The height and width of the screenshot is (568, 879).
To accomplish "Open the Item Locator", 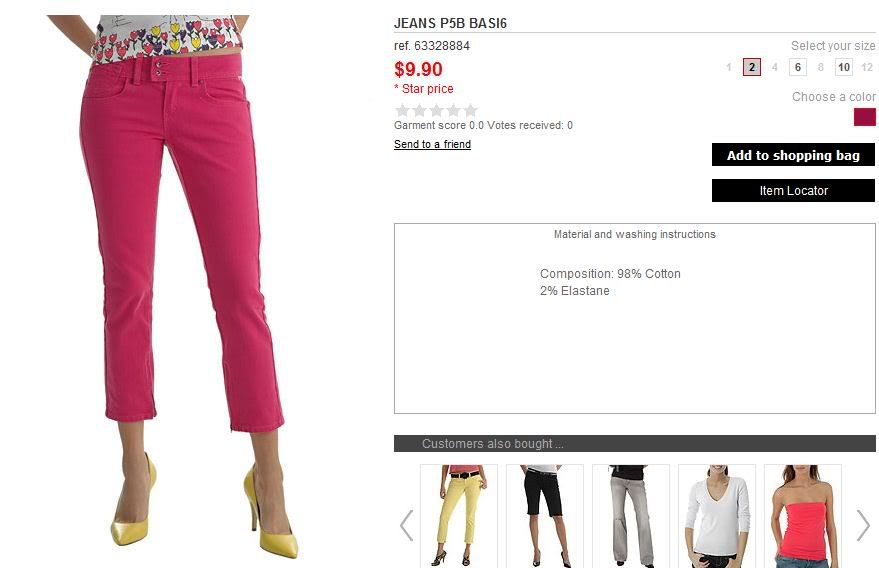I will (x=793, y=191).
